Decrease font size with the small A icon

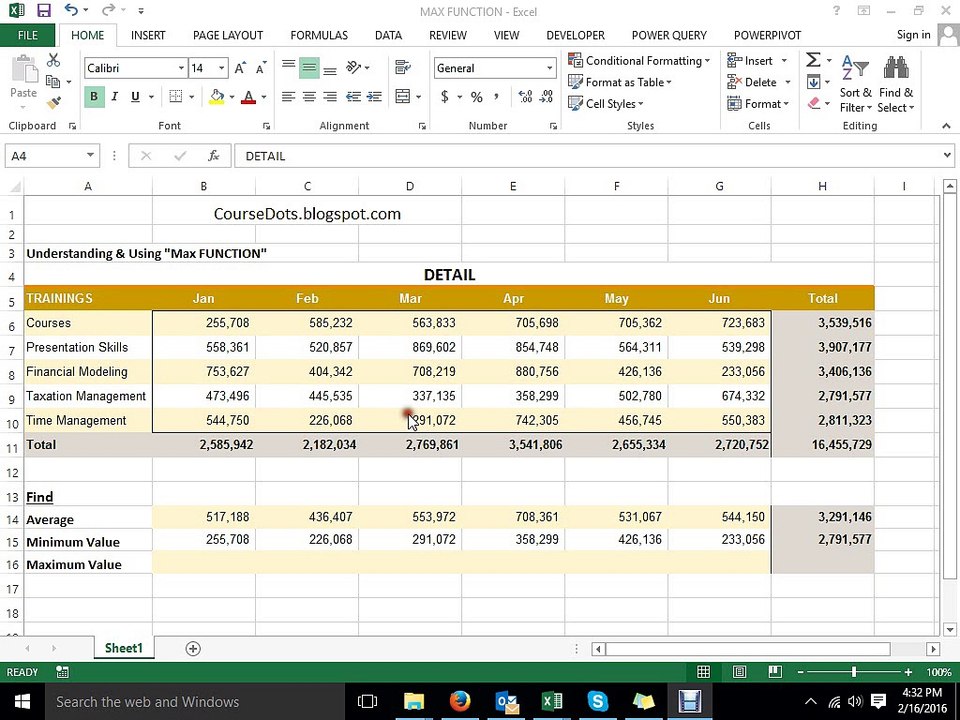pos(261,68)
